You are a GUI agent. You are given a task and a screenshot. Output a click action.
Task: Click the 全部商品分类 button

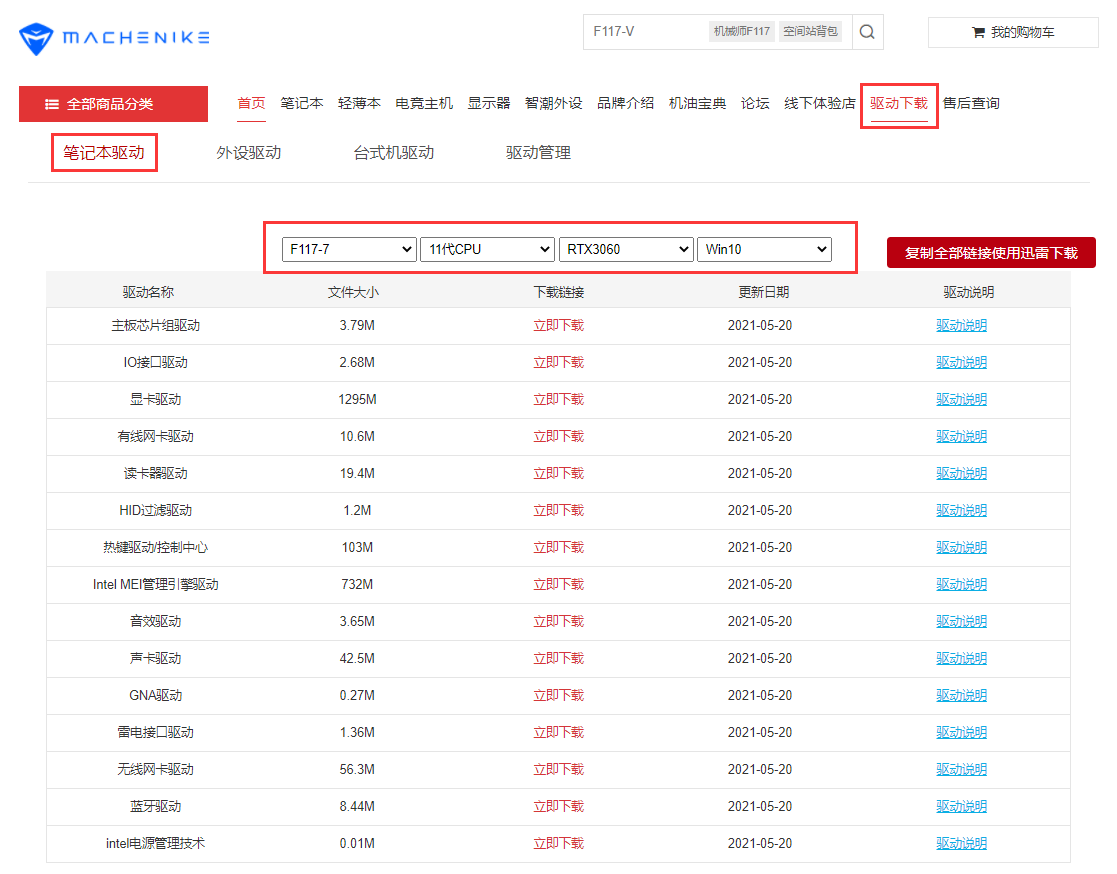pos(113,104)
